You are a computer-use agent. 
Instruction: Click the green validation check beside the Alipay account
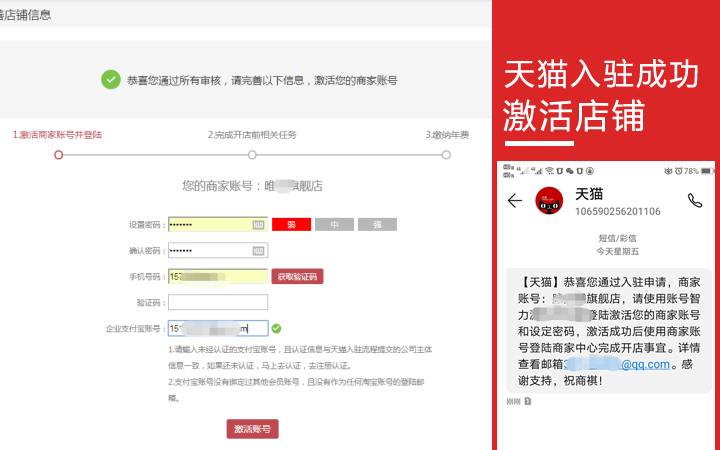tap(276, 328)
